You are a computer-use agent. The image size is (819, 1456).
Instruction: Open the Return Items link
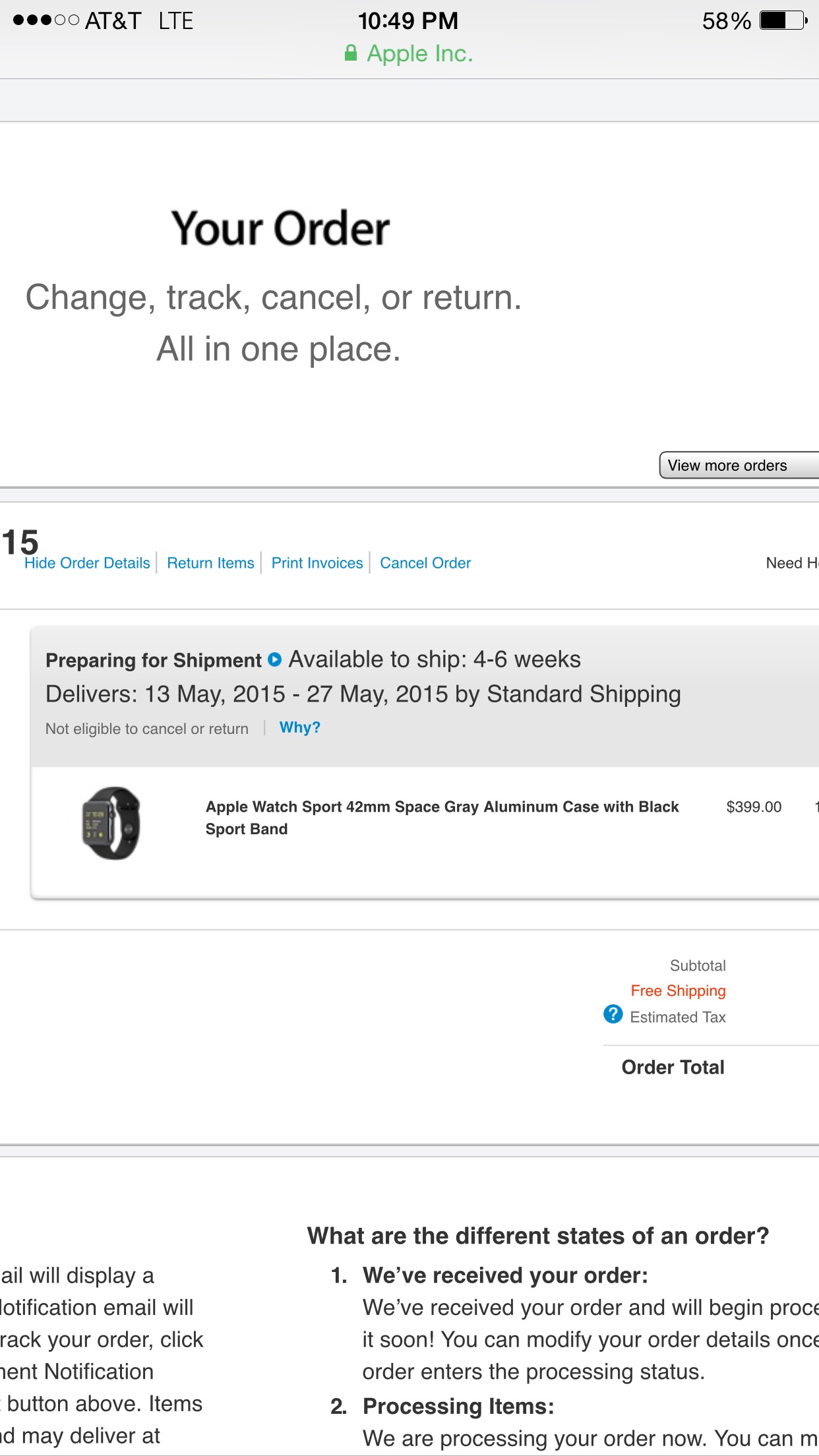point(210,563)
